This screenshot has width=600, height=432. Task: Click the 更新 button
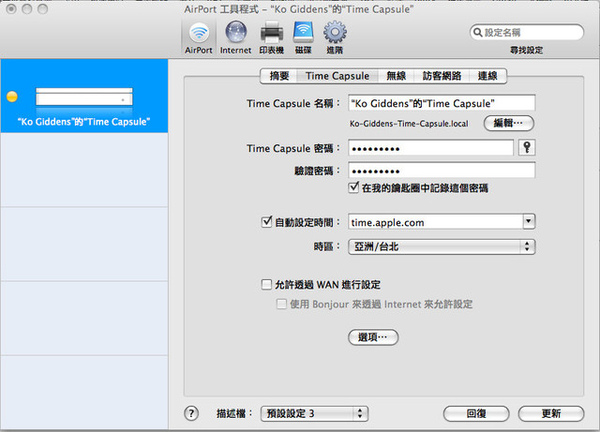click(551, 414)
